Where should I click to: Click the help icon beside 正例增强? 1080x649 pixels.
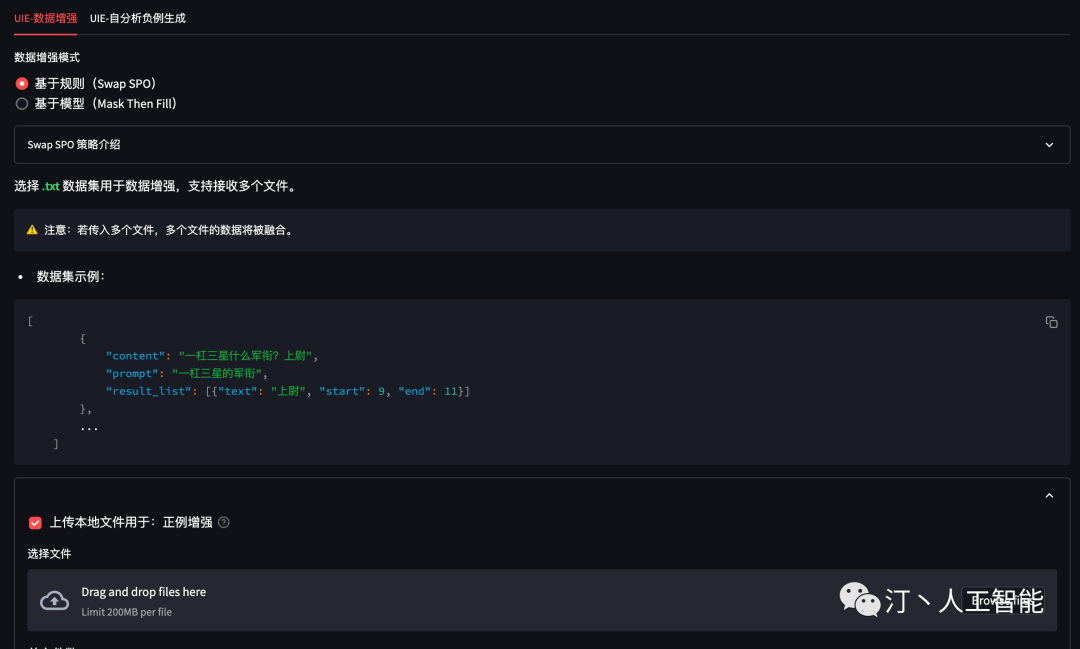[224, 522]
